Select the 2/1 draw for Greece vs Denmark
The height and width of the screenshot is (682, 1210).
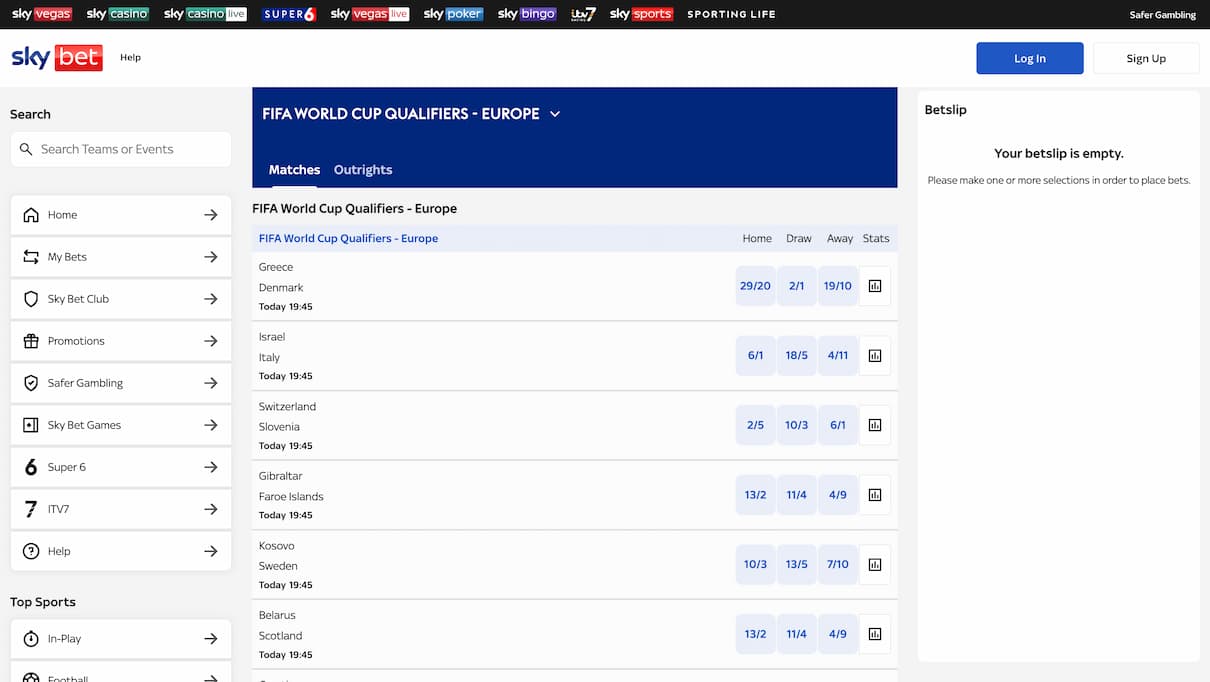click(x=797, y=286)
